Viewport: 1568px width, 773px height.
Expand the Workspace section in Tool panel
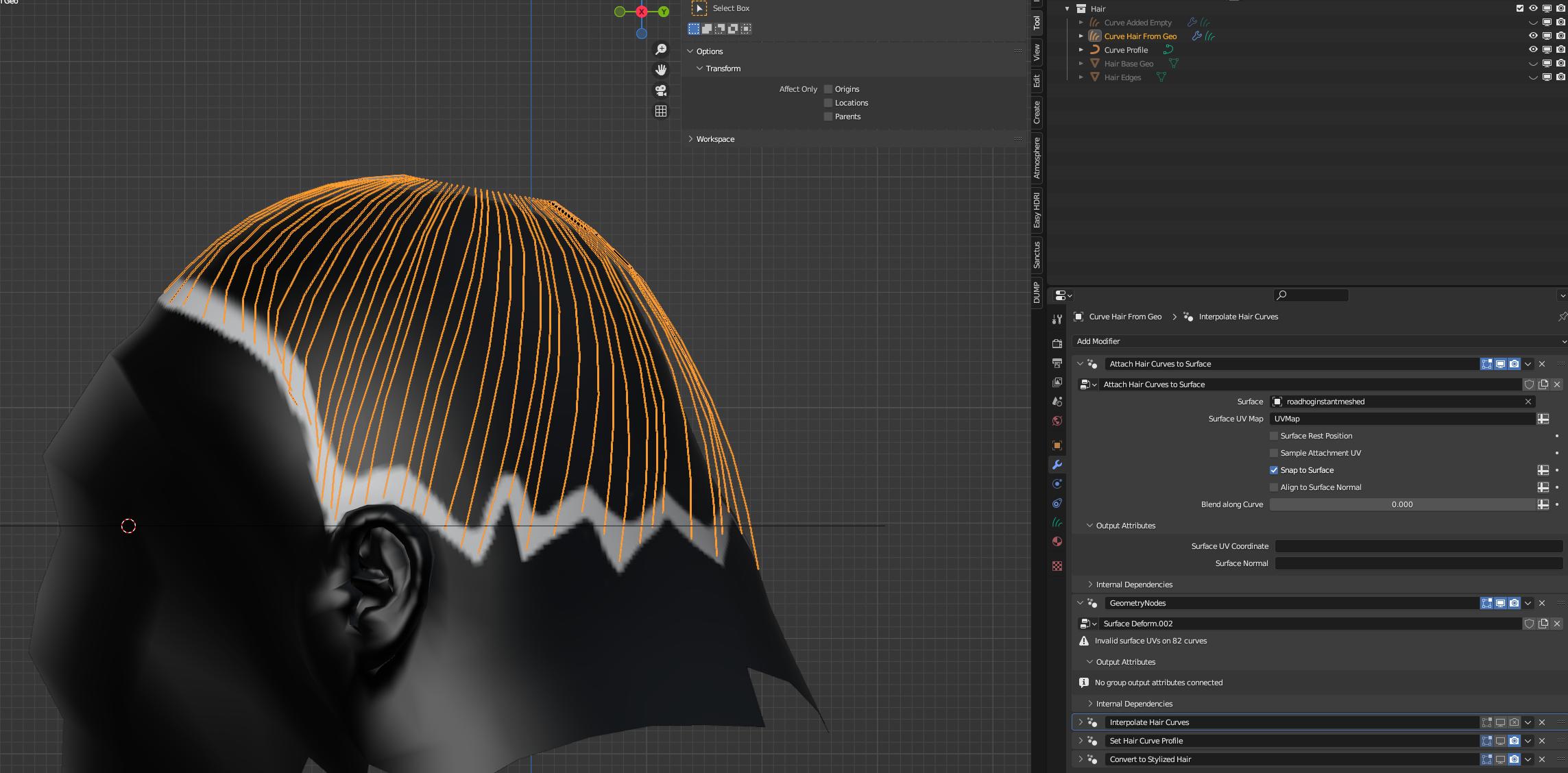click(x=715, y=139)
